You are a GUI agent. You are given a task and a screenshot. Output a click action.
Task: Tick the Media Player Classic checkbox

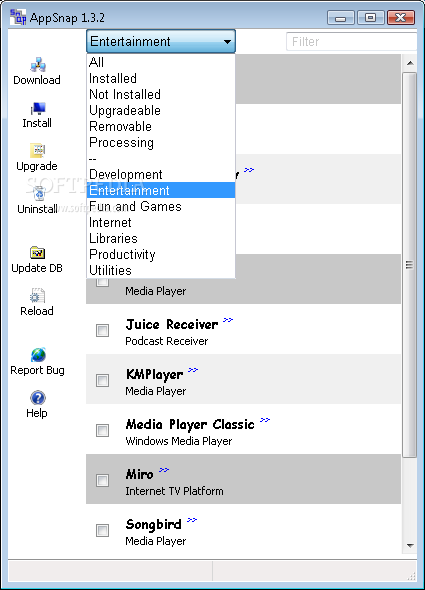pos(102,430)
